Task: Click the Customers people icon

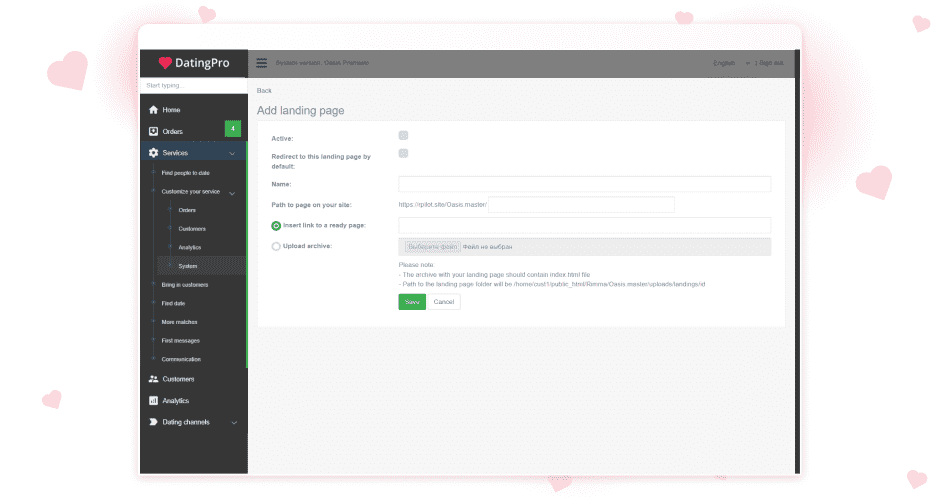Action: click(x=153, y=379)
